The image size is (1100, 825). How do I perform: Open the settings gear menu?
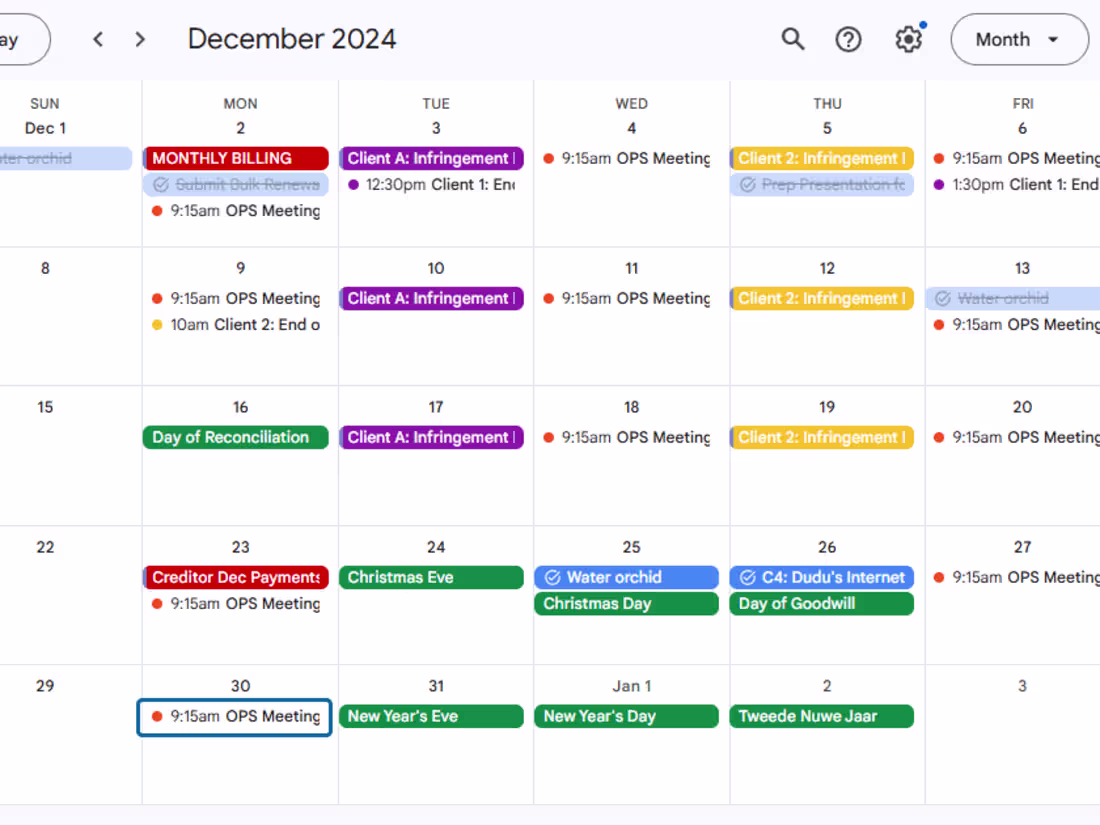coord(908,39)
